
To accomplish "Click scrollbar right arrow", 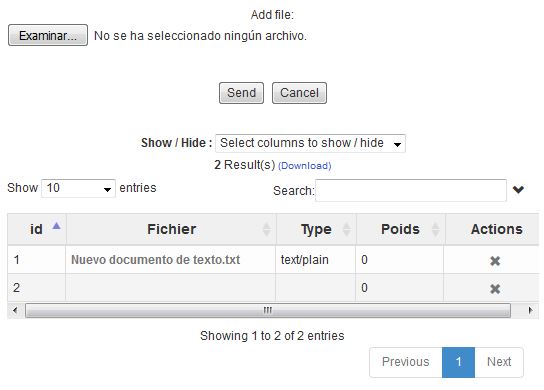I will pyautogui.click(x=530, y=310).
